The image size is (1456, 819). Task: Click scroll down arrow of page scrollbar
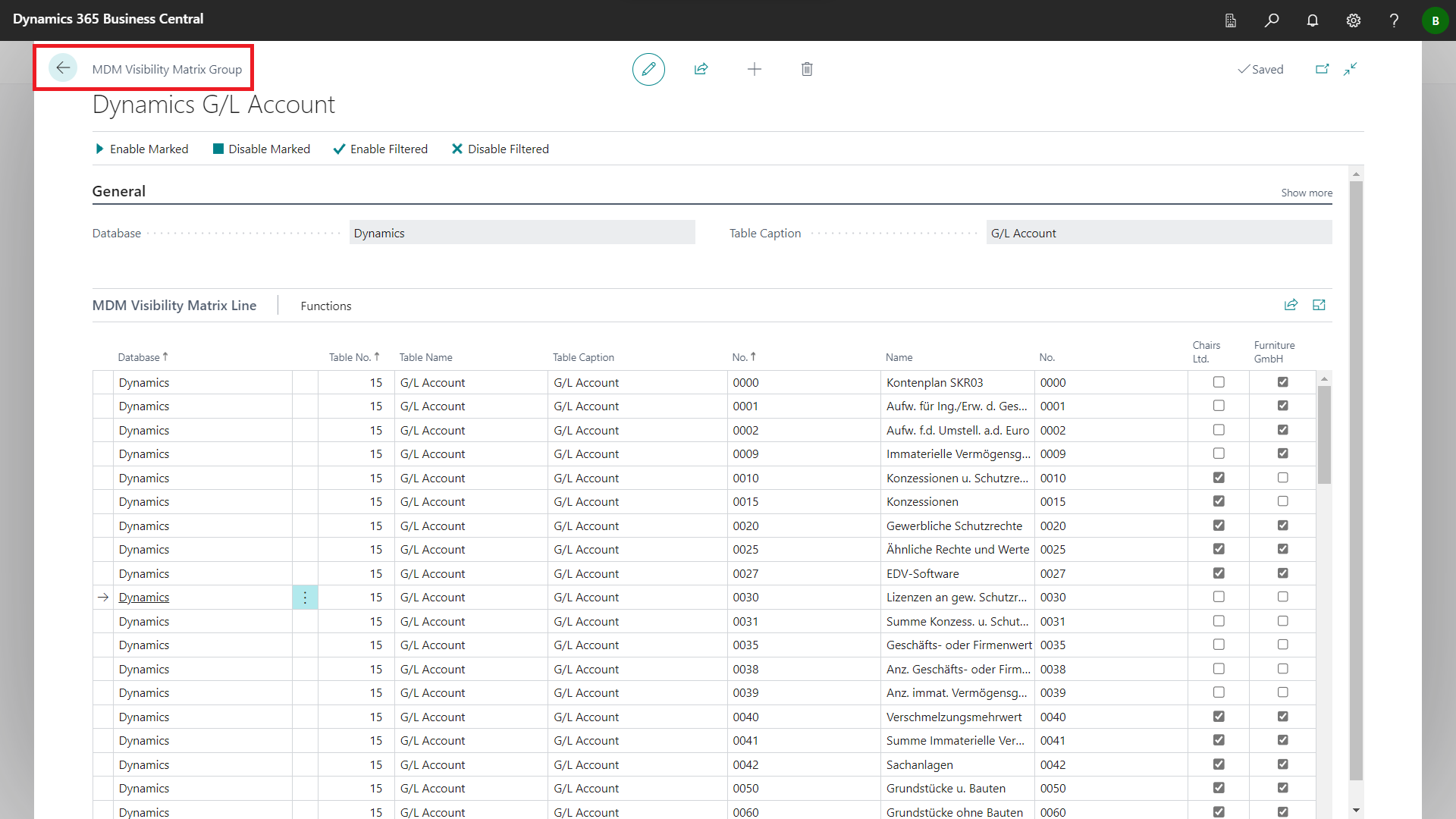pyautogui.click(x=1356, y=810)
